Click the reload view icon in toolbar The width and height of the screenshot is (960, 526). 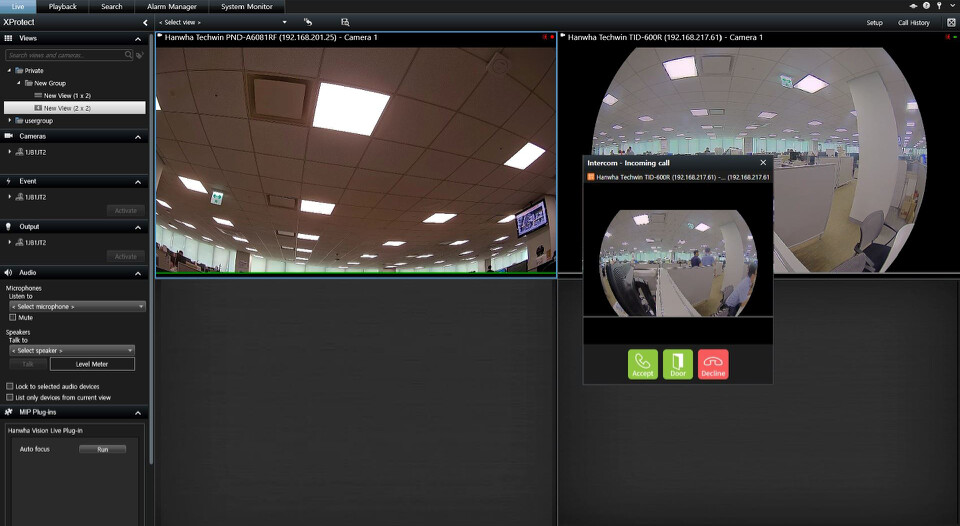click(308, 22)
